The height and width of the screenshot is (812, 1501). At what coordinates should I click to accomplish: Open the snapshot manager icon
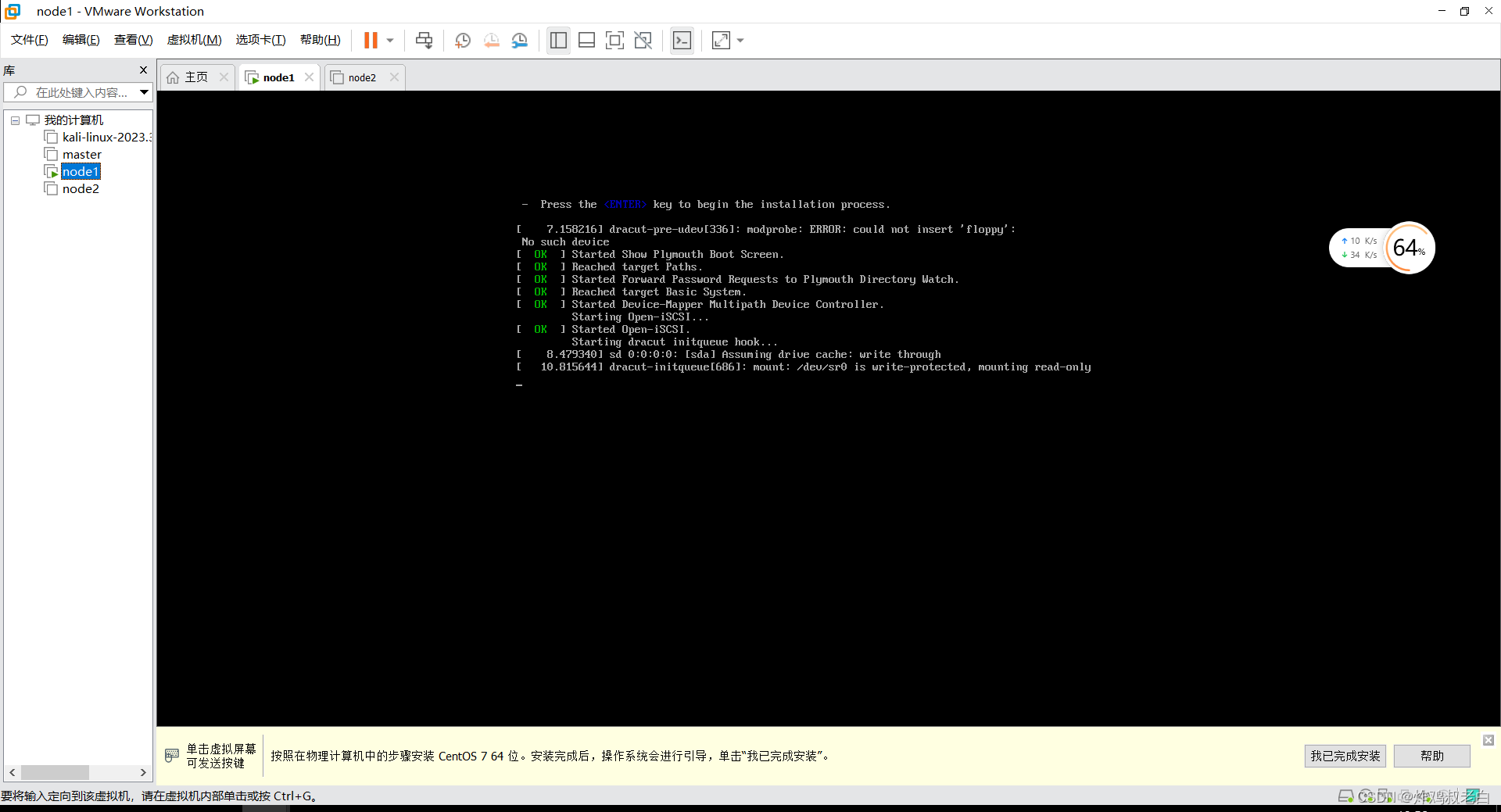pos(520,40)
